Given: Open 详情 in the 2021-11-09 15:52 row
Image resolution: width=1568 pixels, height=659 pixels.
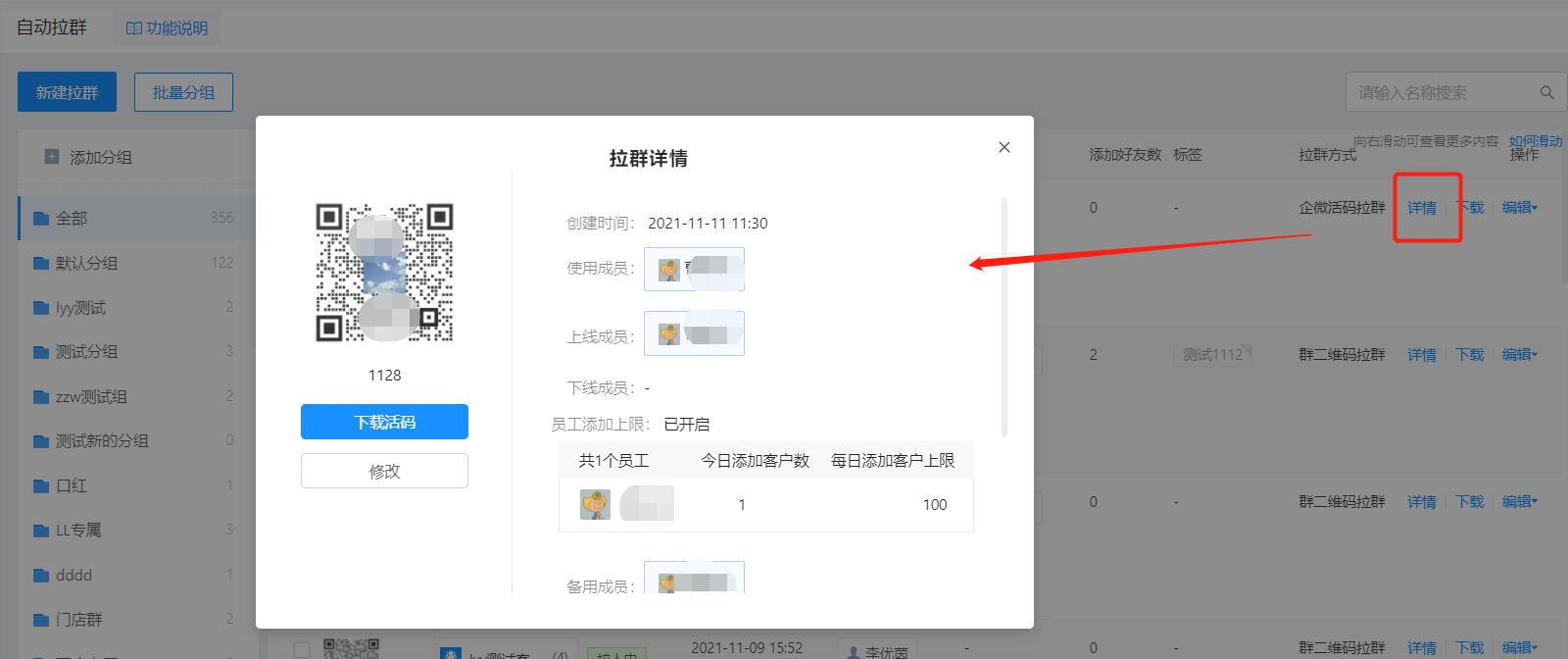Looking at the screenshot, I should 1422,647.
